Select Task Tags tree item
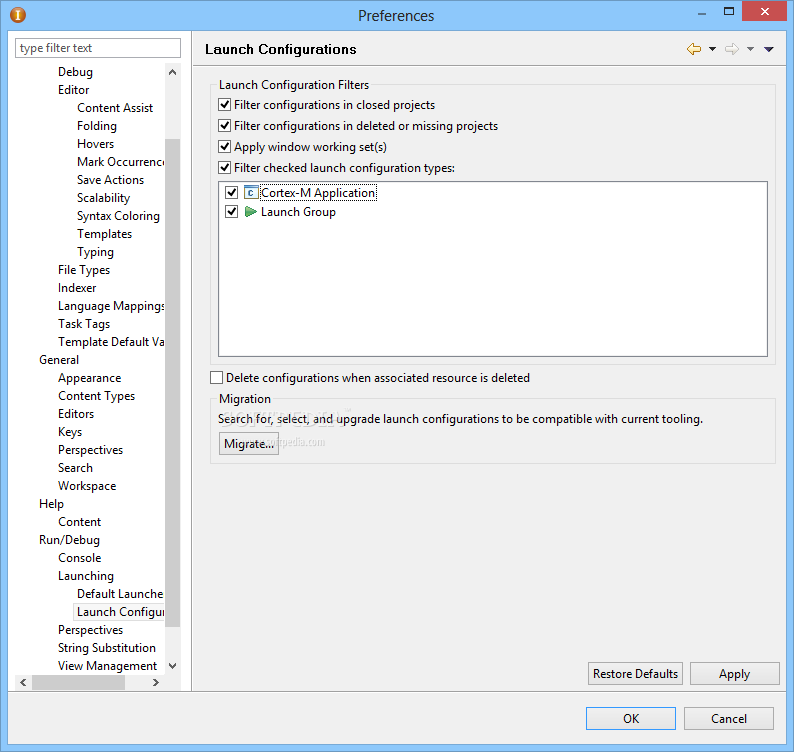 pos(84,324)
